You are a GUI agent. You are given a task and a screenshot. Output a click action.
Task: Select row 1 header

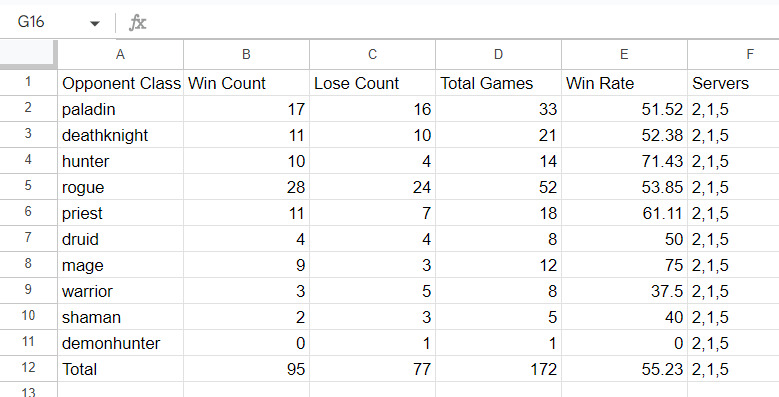[28, 82]
